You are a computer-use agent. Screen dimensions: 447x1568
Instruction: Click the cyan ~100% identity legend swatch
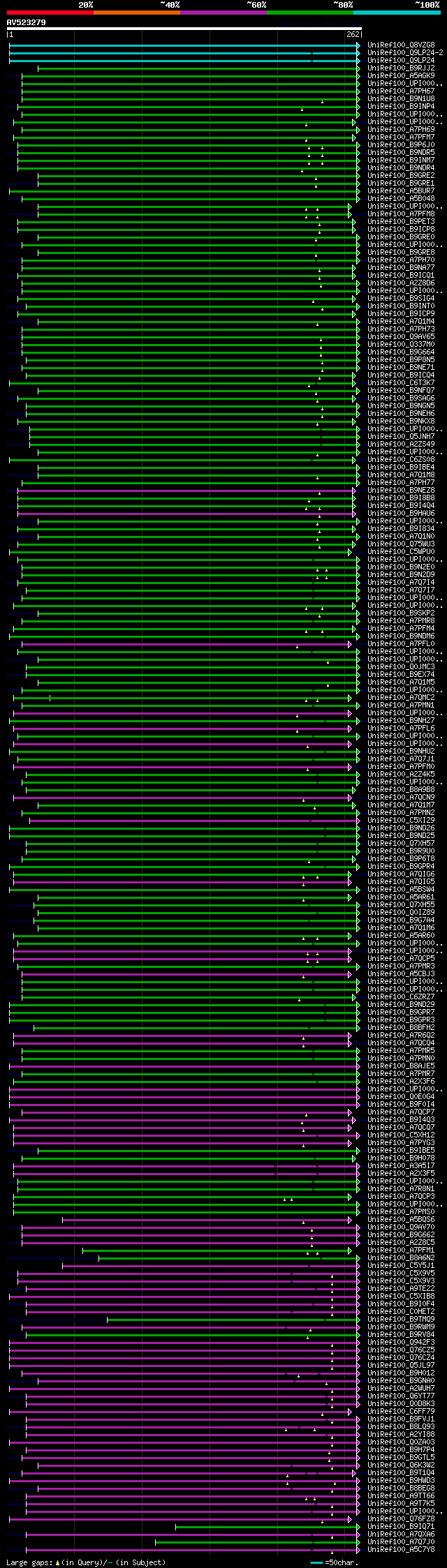click(x=397, y=13)
